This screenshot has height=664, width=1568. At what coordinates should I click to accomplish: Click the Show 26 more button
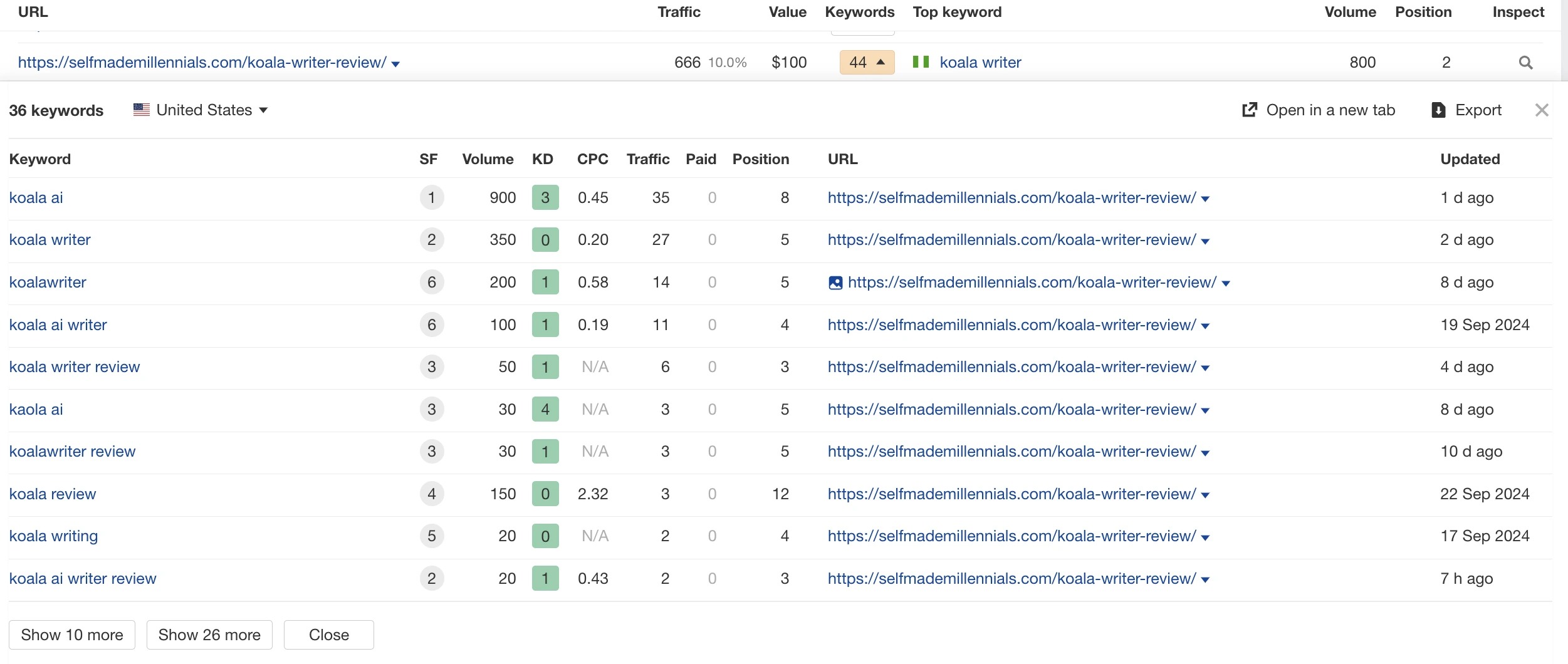tap(209, 635)
